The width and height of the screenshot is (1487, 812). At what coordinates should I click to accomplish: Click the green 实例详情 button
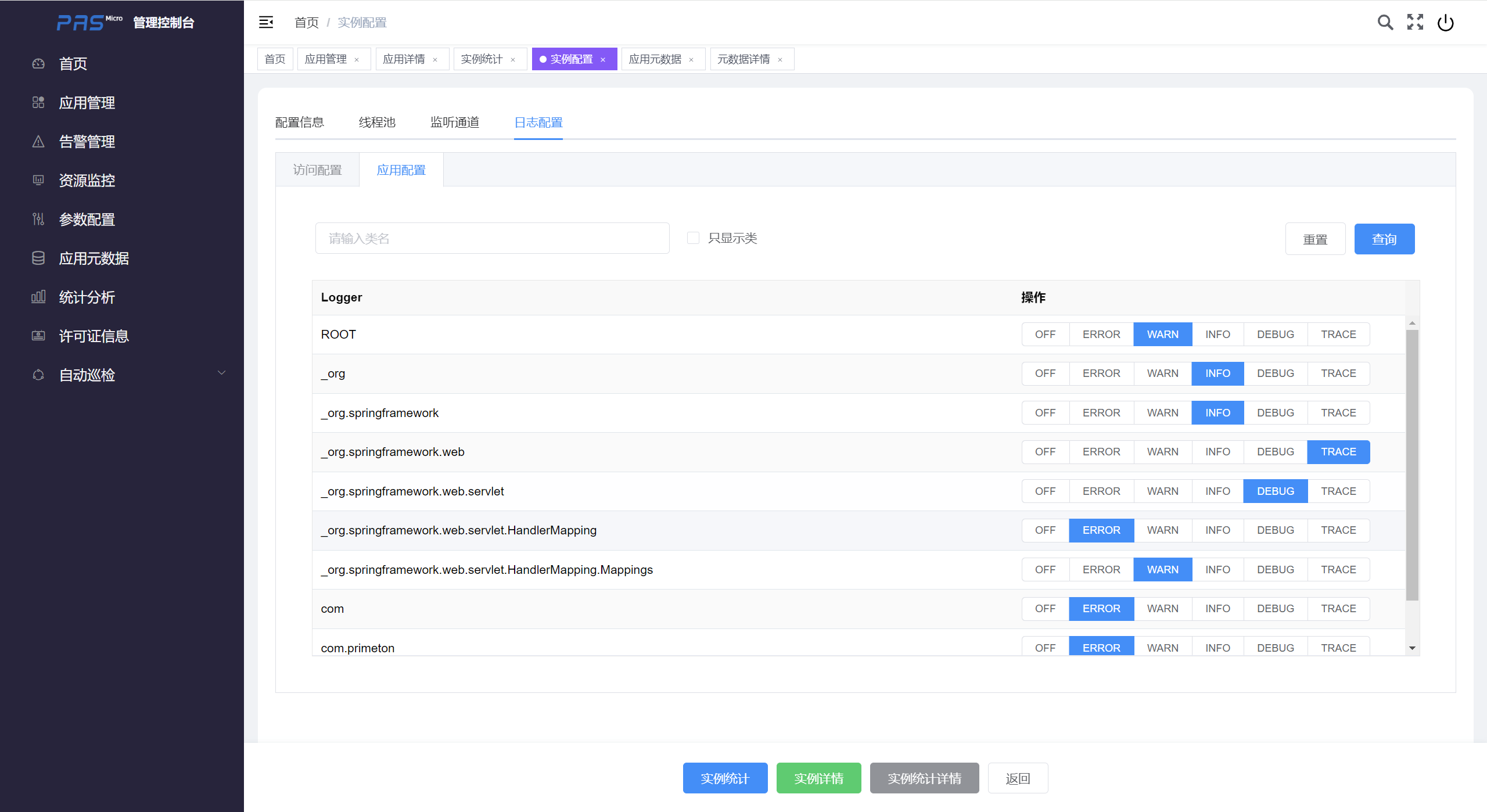click(818, 778)
